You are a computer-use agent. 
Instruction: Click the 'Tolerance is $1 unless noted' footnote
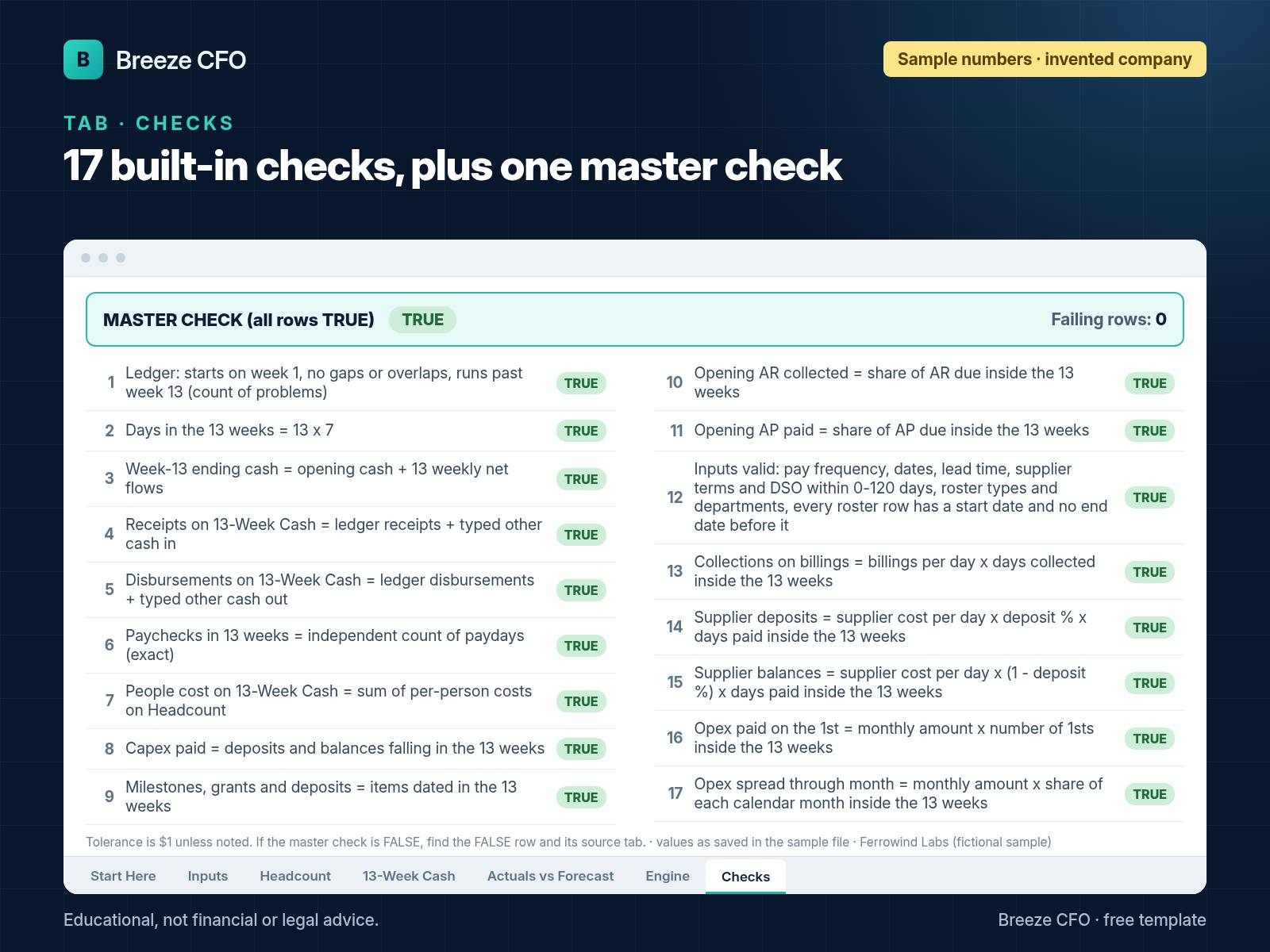tap(568, 842)
